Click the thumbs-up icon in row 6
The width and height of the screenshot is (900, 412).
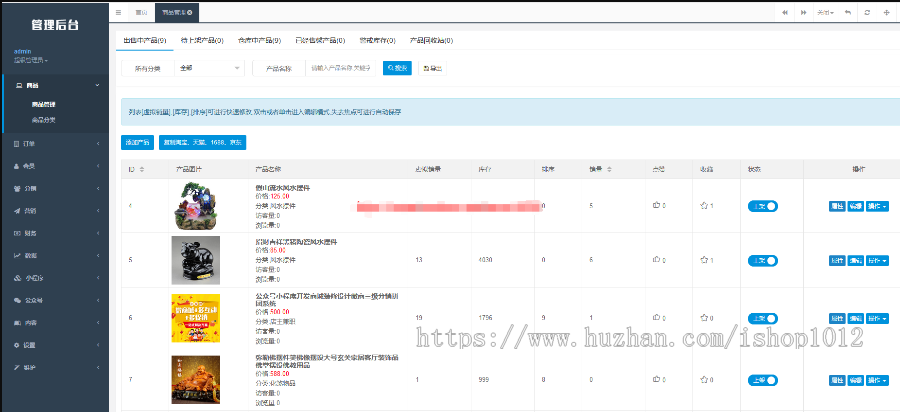click(x=656, y=318)
